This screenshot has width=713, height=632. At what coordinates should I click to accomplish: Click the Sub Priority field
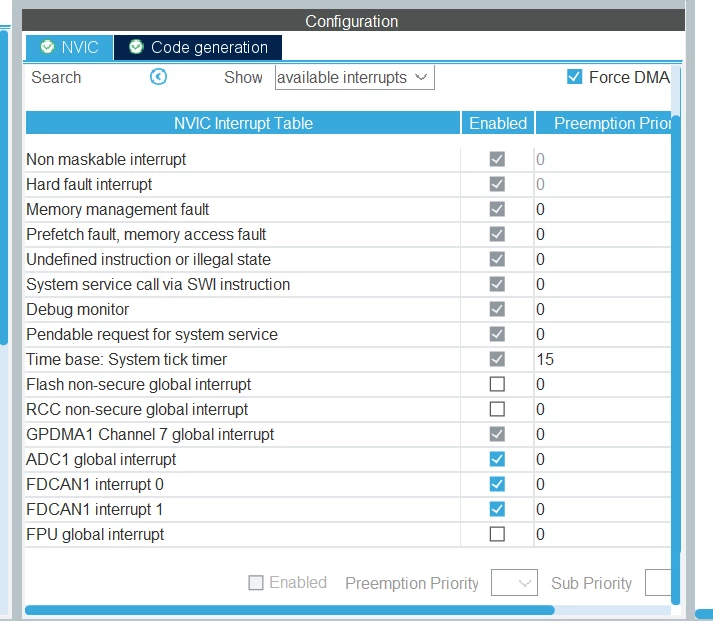[x=658, y=582]
